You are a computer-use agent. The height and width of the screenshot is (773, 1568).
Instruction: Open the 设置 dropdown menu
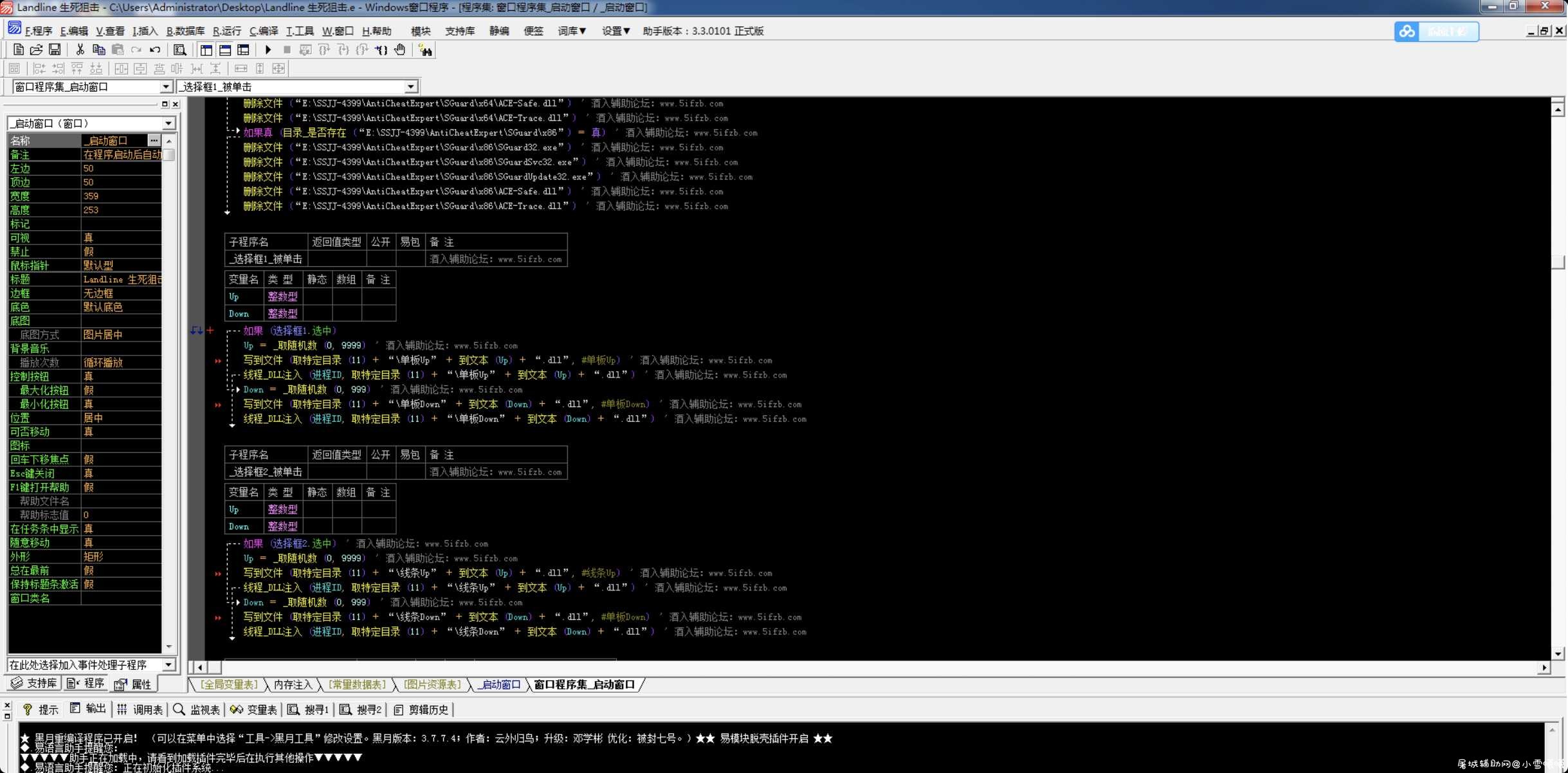[x=615, y=31]
